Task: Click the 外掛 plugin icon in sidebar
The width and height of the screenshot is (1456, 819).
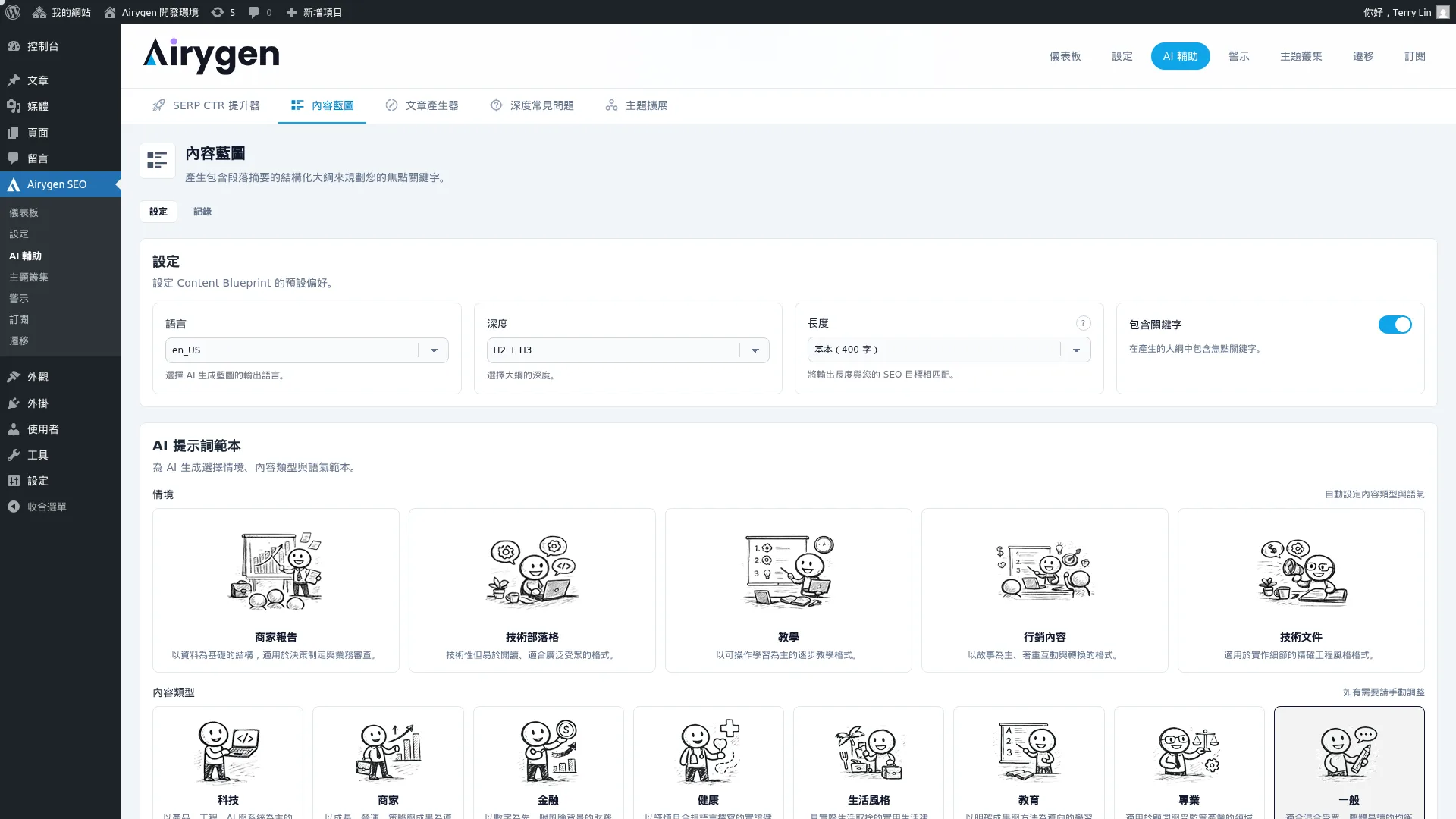Action: point(14,403)
